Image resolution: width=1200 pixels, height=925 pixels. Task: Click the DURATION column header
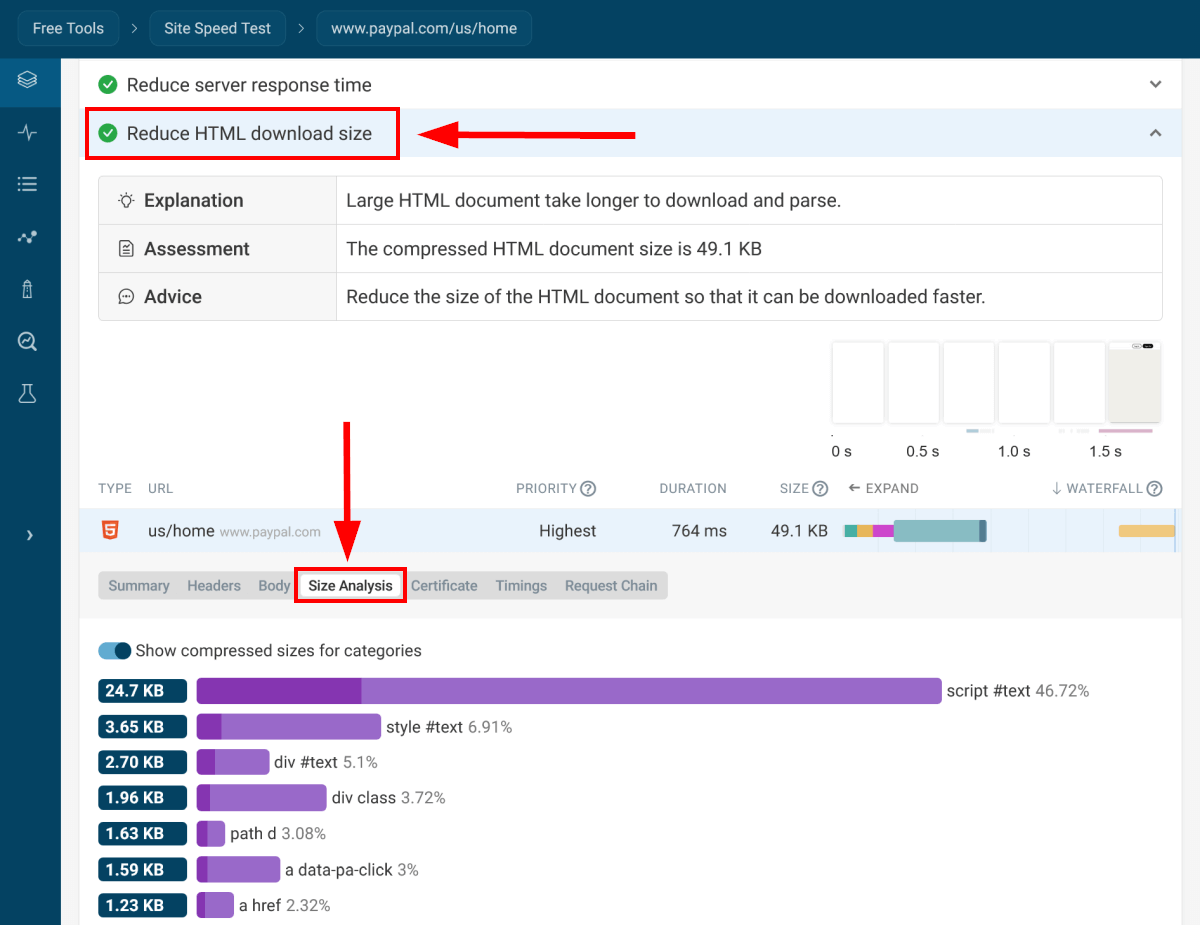point(693,489)
